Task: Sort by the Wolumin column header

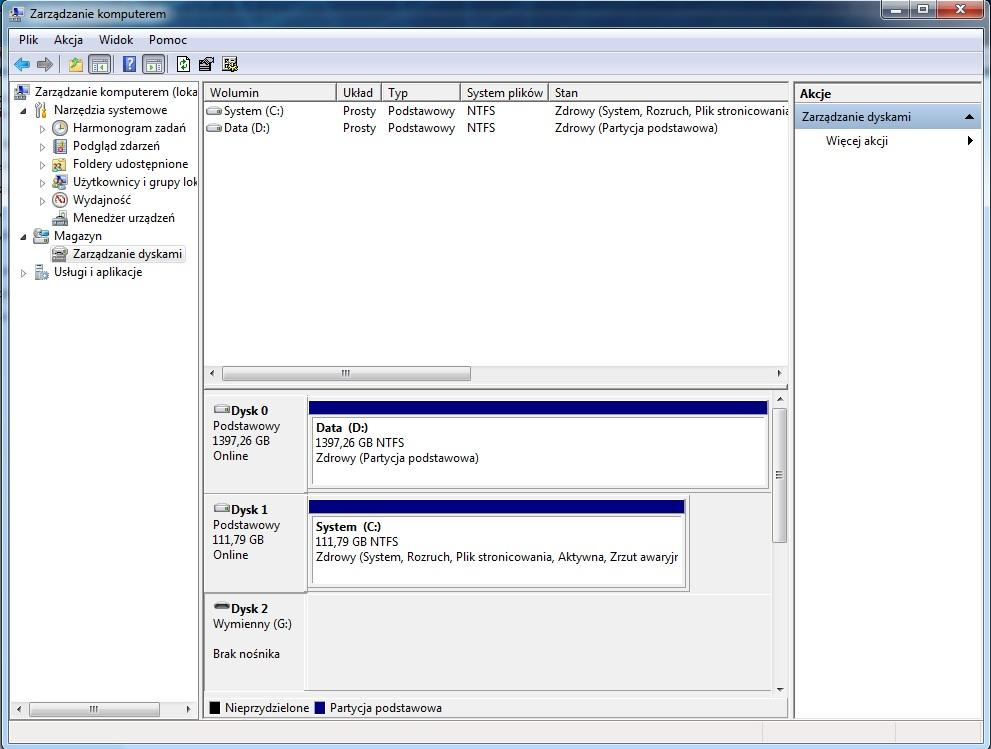Action: (x=270, y=93)
